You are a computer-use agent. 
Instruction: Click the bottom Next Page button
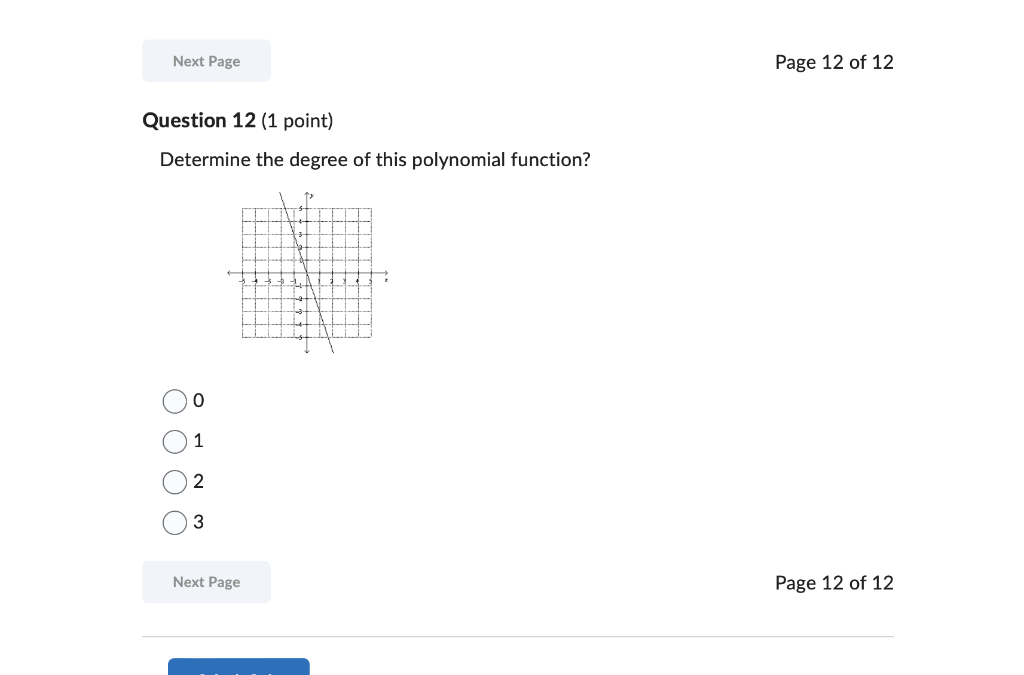pos(206,582)
